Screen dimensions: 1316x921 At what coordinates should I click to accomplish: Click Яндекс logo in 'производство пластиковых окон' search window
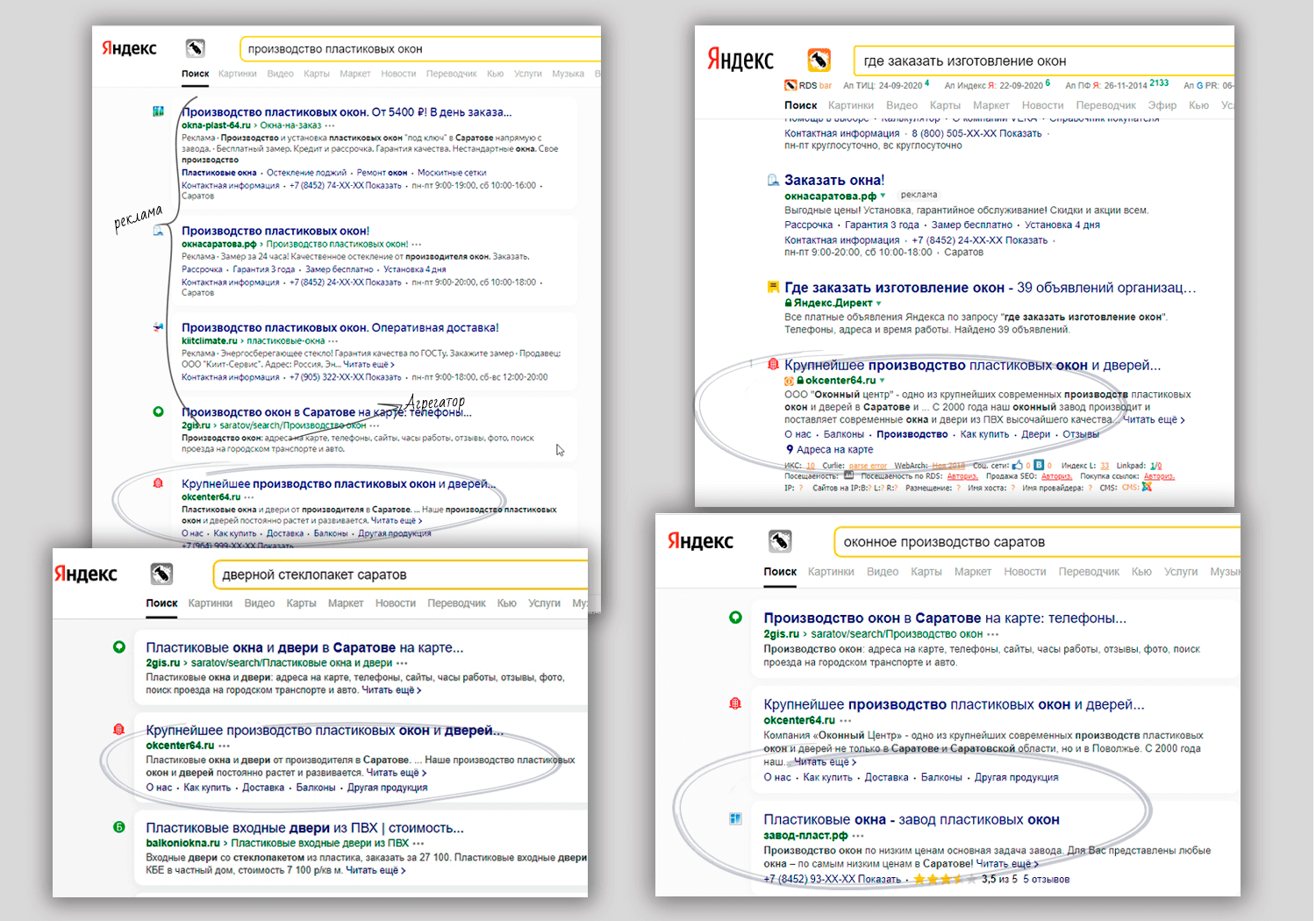[x=129, y=48]
